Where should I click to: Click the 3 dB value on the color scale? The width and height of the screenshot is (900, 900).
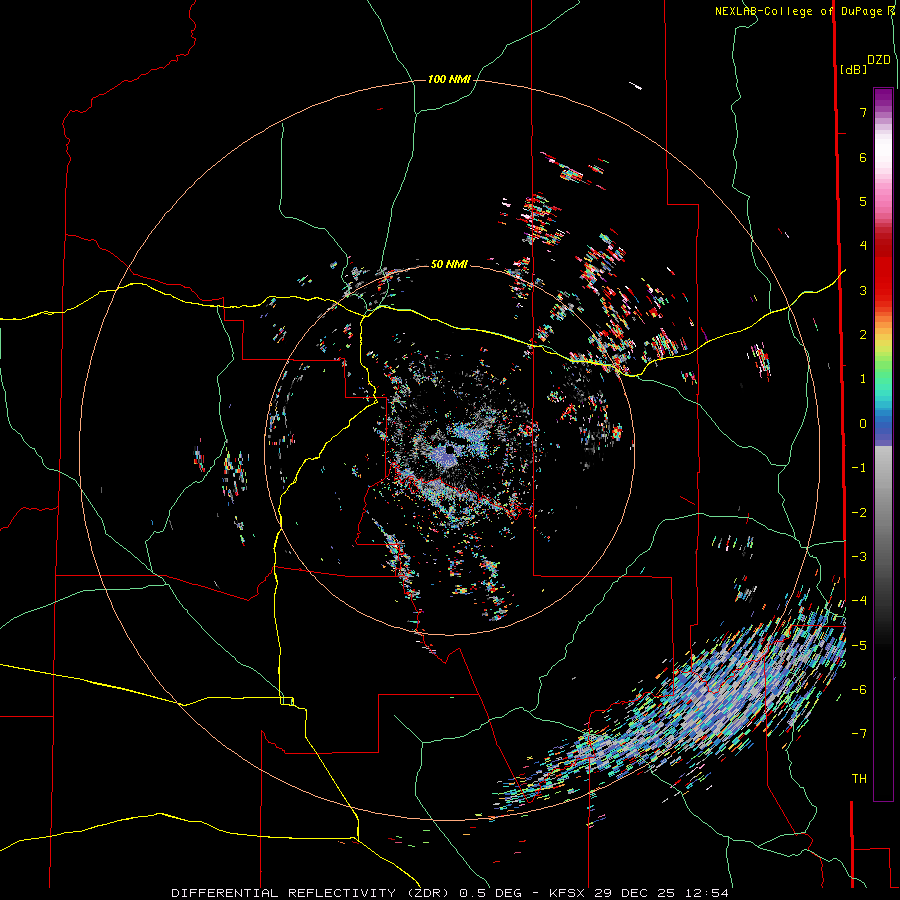[863, 290]
